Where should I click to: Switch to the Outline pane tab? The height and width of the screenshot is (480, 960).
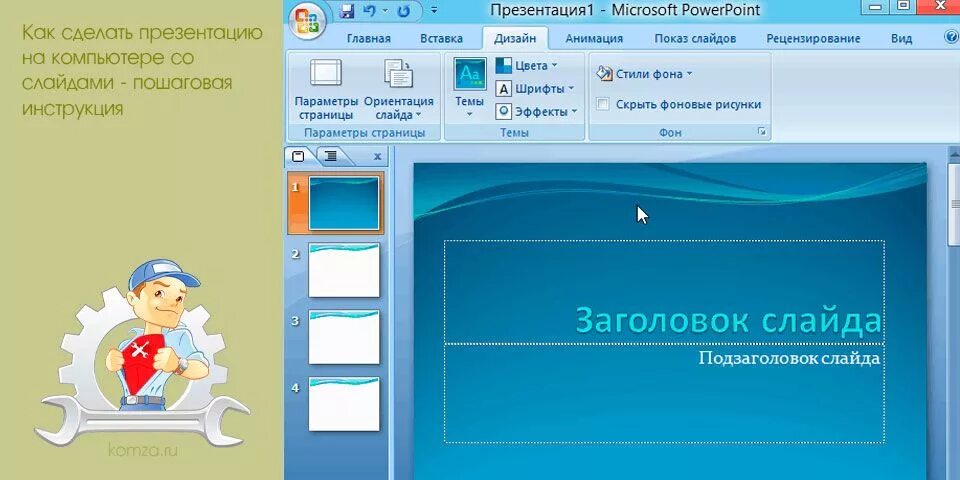pyautogui.click(x=331, y=157)
